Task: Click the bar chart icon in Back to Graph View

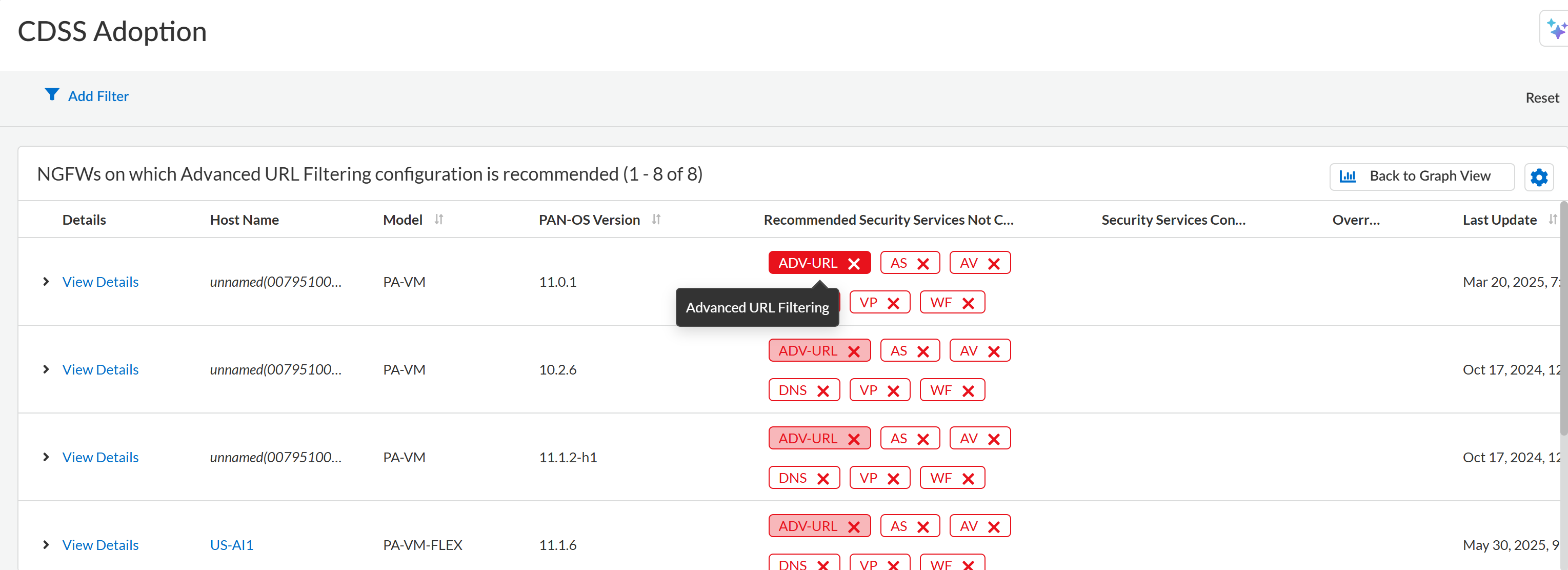Action: point(1348,176)
